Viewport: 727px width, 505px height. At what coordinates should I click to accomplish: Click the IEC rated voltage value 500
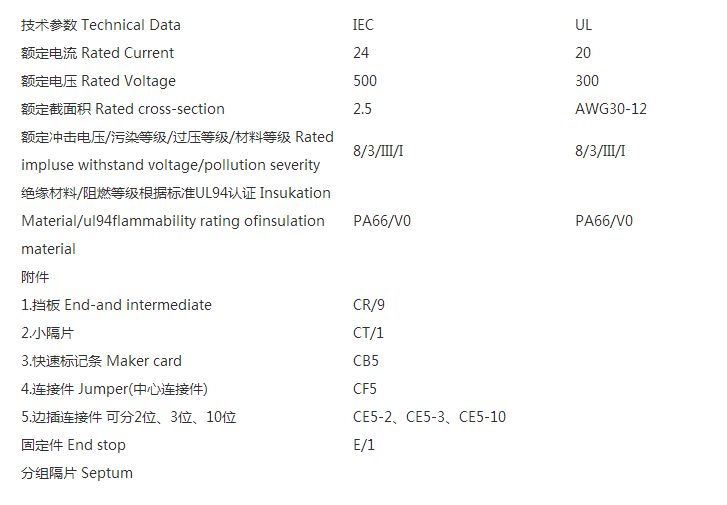pyautogui.click(x=365, y=81)
